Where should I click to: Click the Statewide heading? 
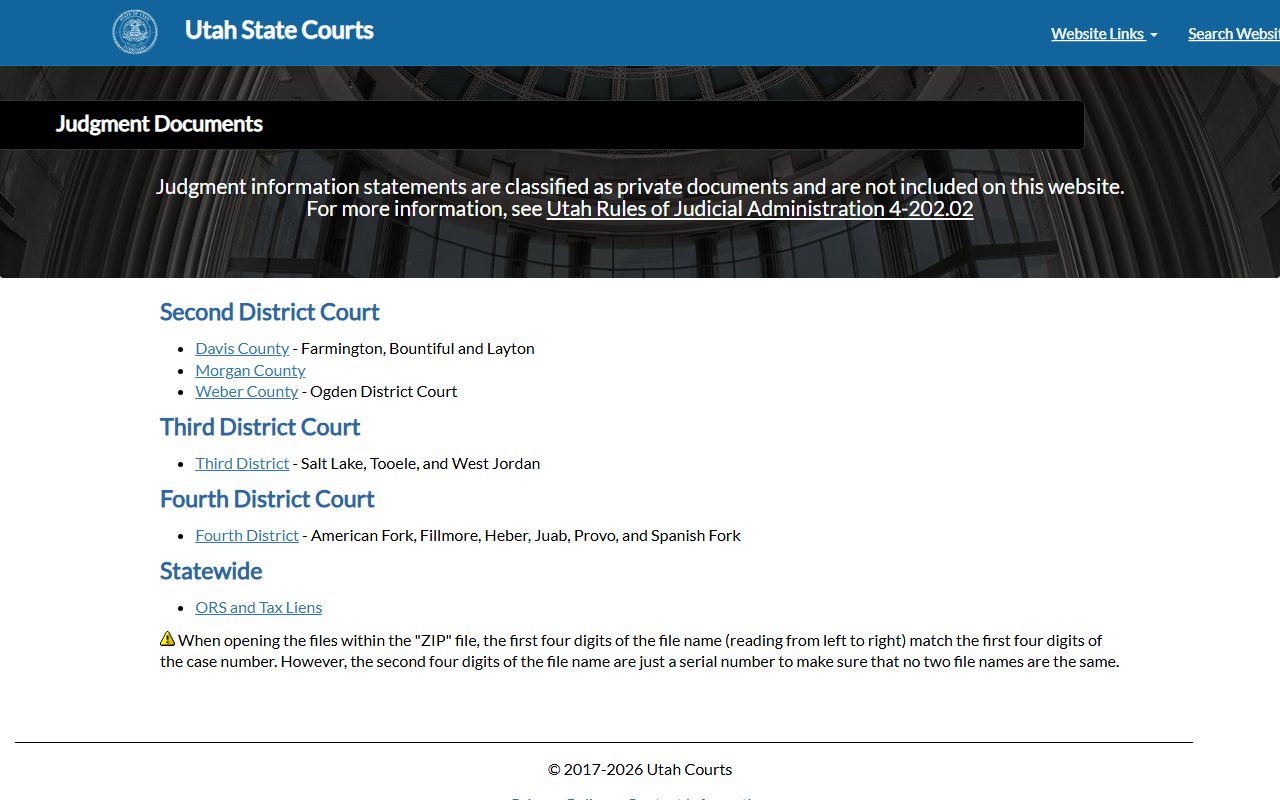pyautogui.click(x=211, y=571)
